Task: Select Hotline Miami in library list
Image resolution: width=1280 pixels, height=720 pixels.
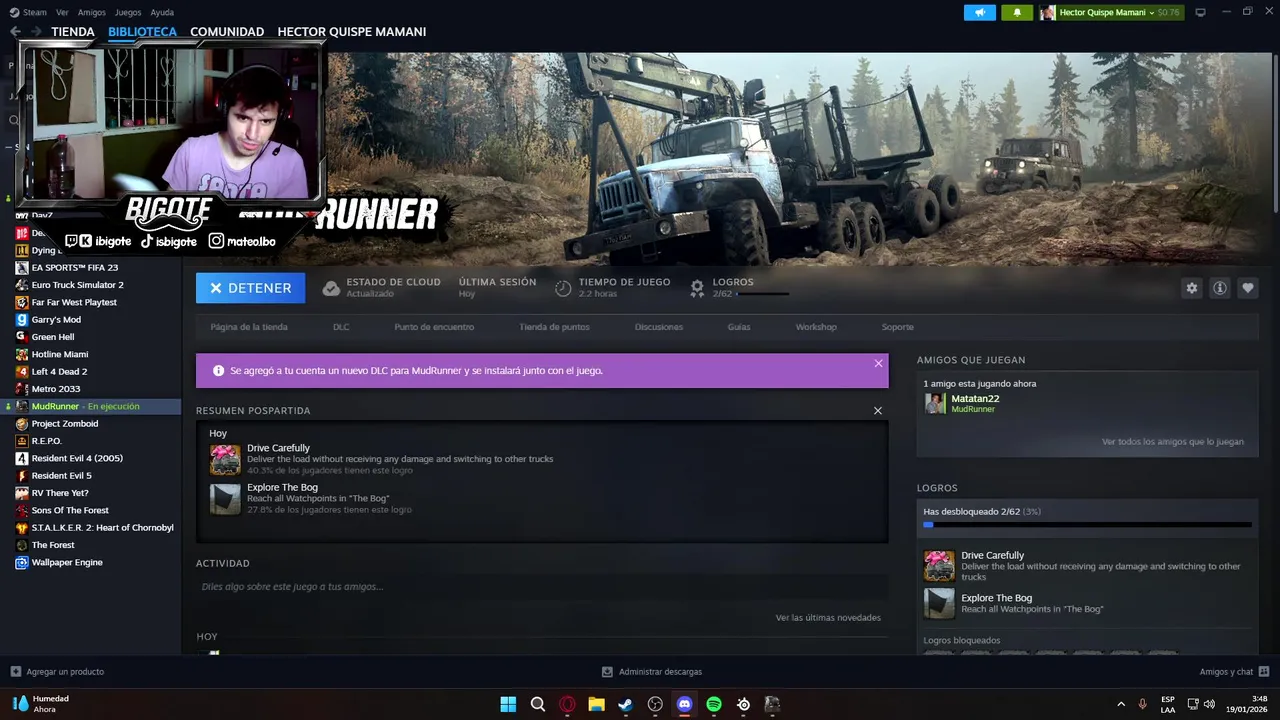Action: click(60, 354)
